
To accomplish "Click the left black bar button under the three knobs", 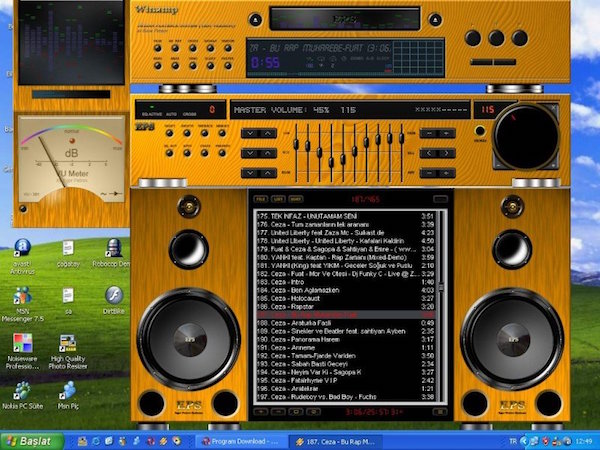I will coord(481,62).
